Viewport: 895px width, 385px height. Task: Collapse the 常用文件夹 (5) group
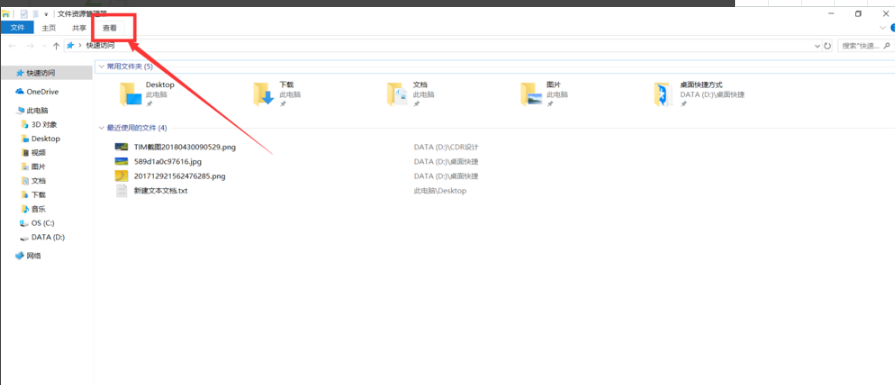102,67
